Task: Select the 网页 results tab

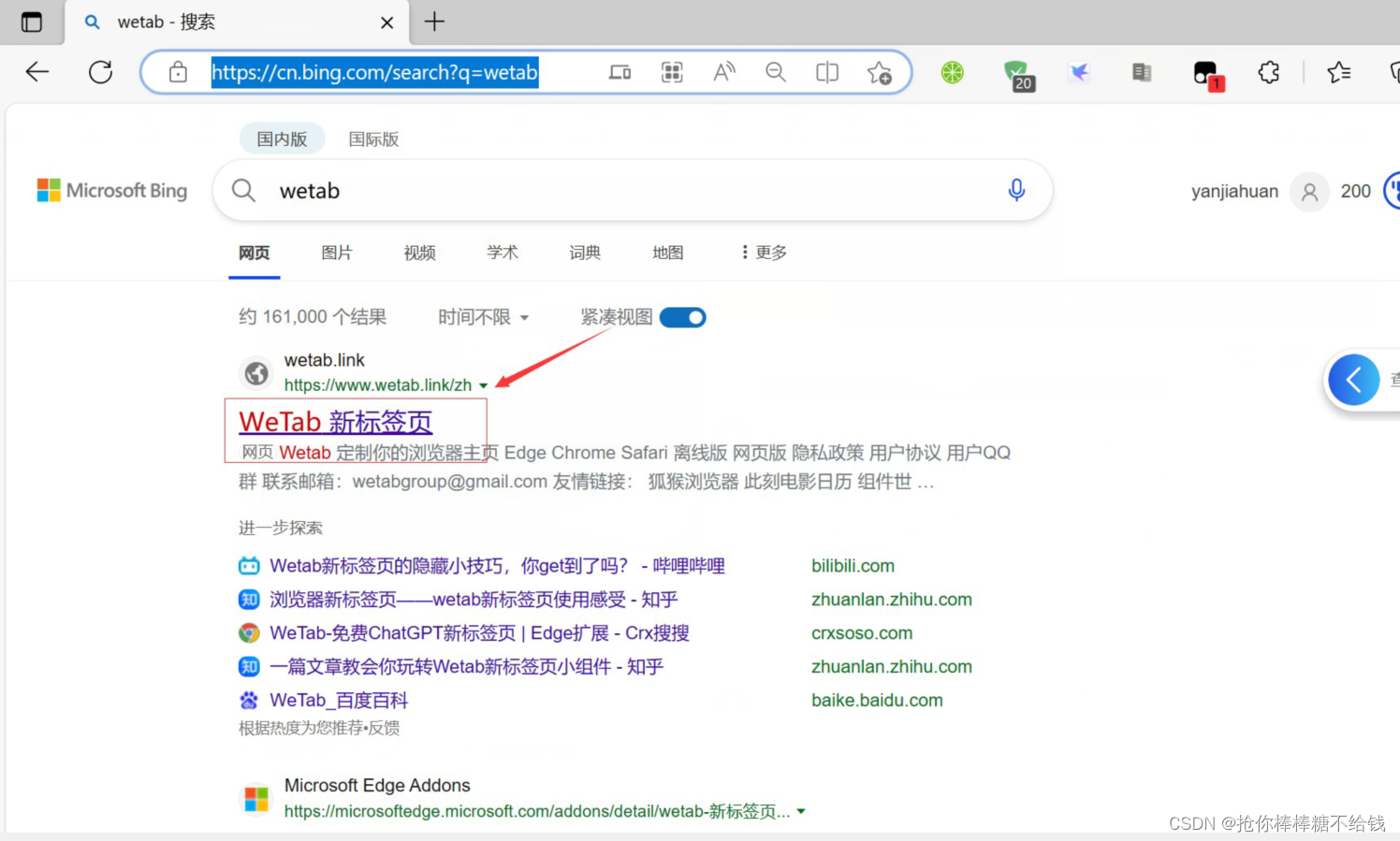Action: pos(255,253)
